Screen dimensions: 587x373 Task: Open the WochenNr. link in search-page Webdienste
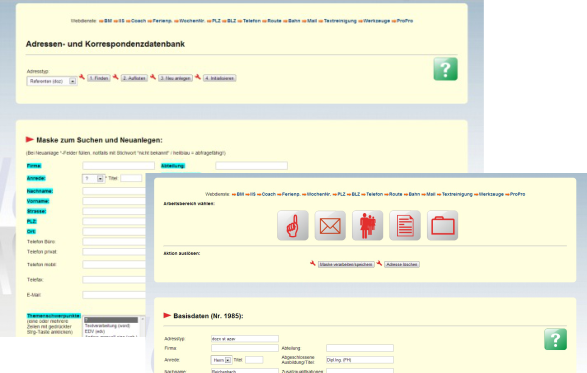coord(192,21)
